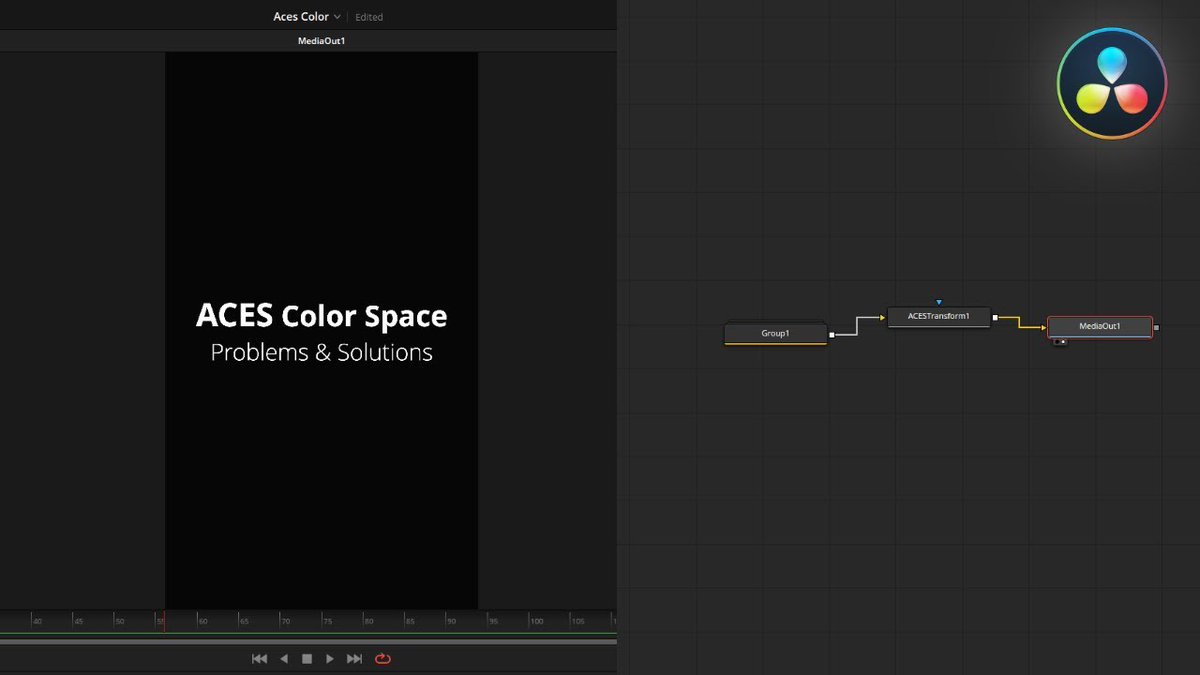Click frame 100 on the time ruler
The height and width of the screenshot is (675, 1200).
coord(536,621)
